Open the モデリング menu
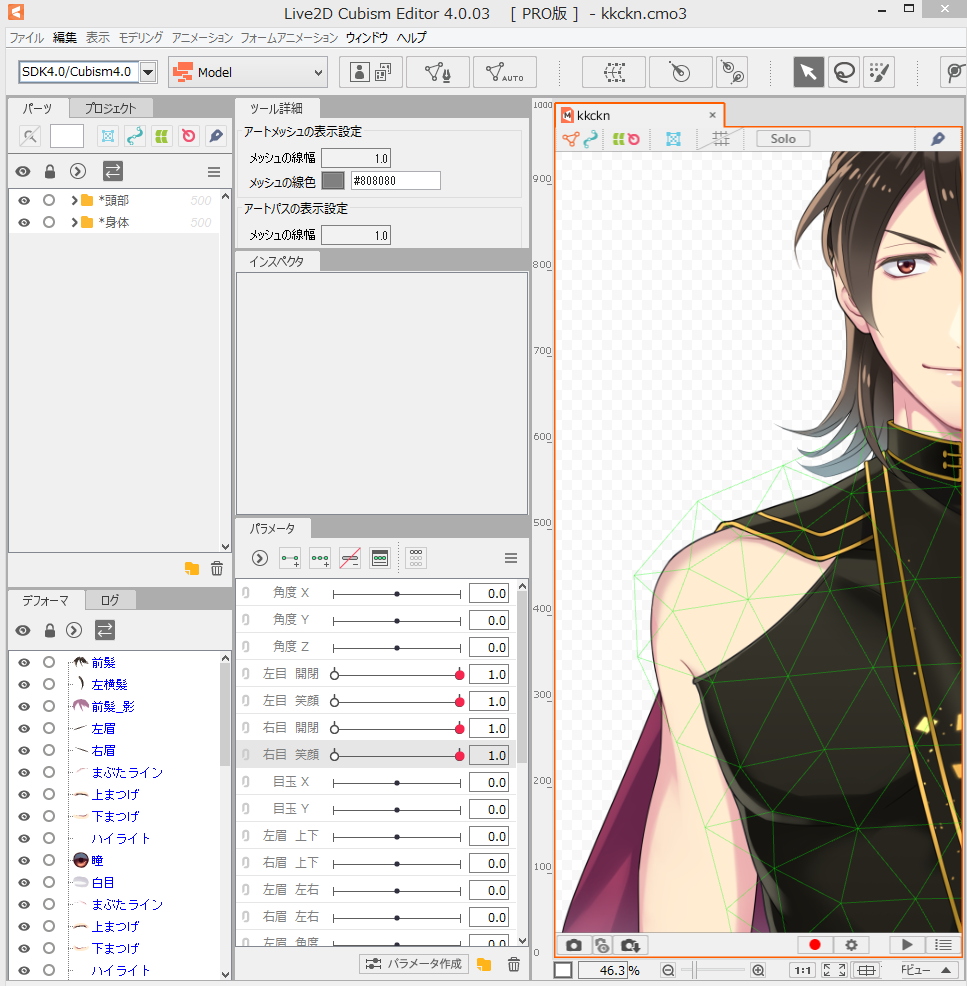This screenshot has height=986, width=967. pos(141,38)
